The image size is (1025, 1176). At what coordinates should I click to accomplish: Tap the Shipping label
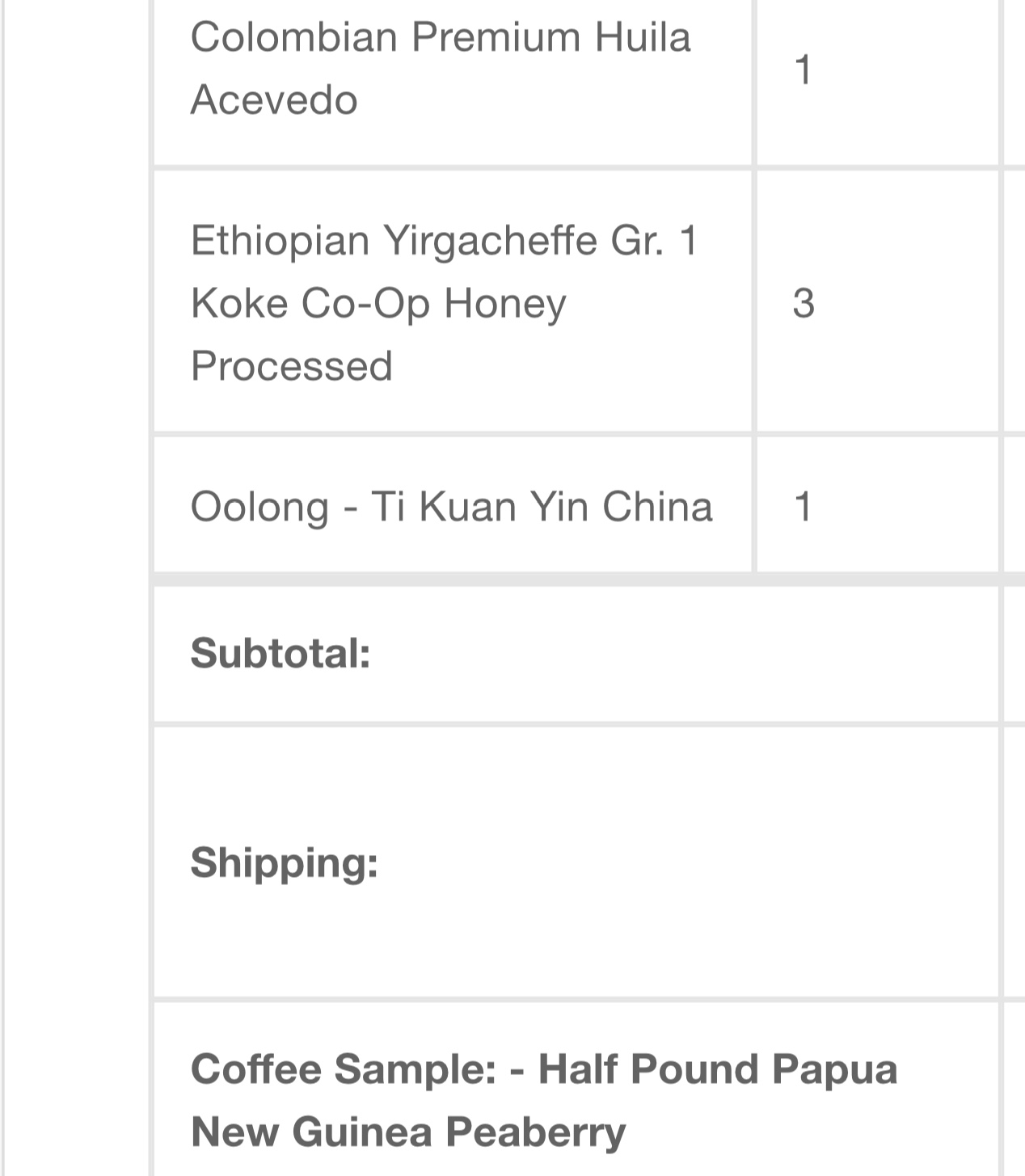click(x=285, y=862)
